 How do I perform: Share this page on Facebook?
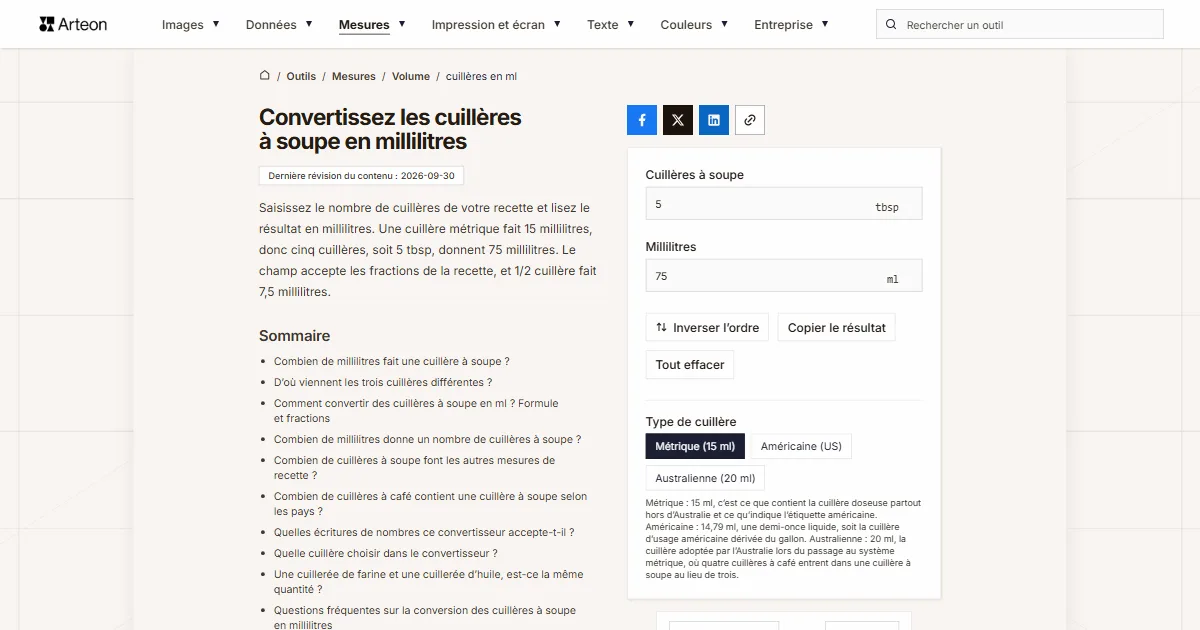click(642, 120)
